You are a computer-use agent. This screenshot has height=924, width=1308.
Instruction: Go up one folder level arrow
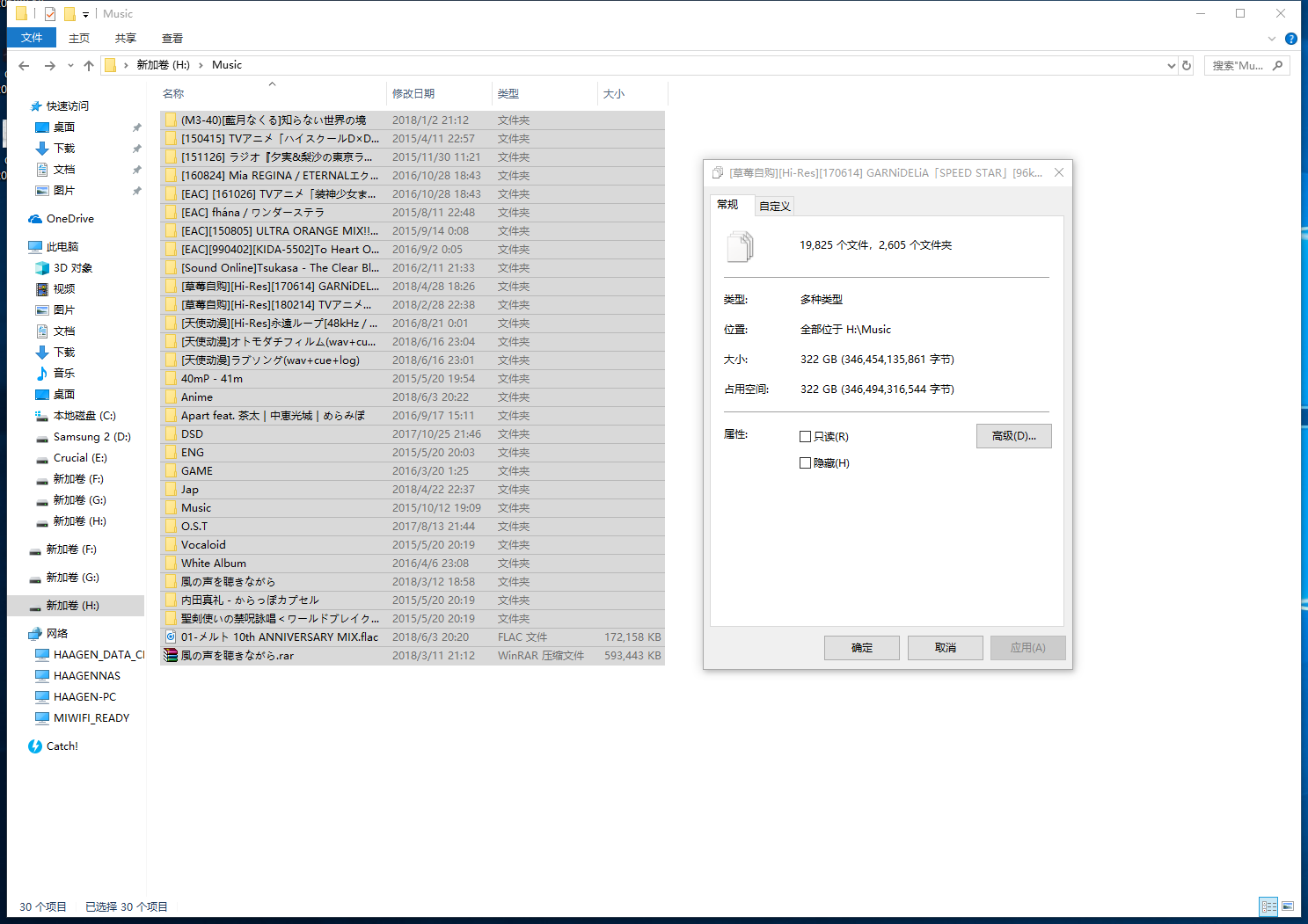89,65
